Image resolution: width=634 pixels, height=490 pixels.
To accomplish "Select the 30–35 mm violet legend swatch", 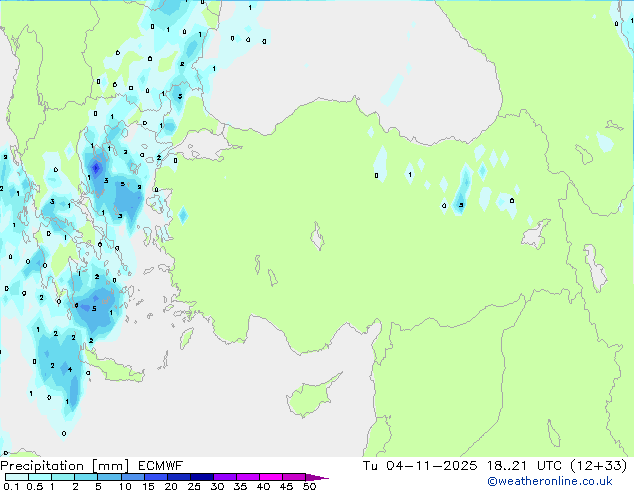I will 225,477.
